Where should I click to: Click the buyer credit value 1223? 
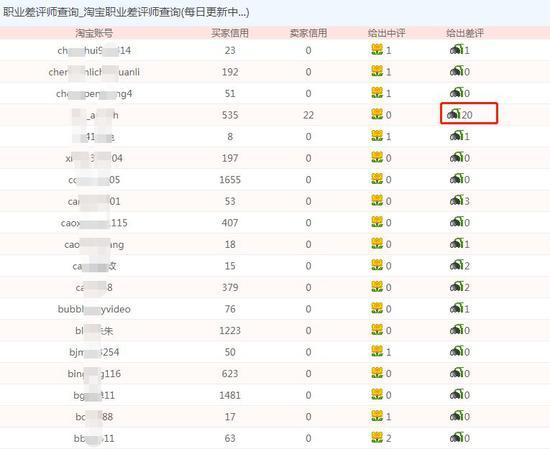[x=230, y=330]
